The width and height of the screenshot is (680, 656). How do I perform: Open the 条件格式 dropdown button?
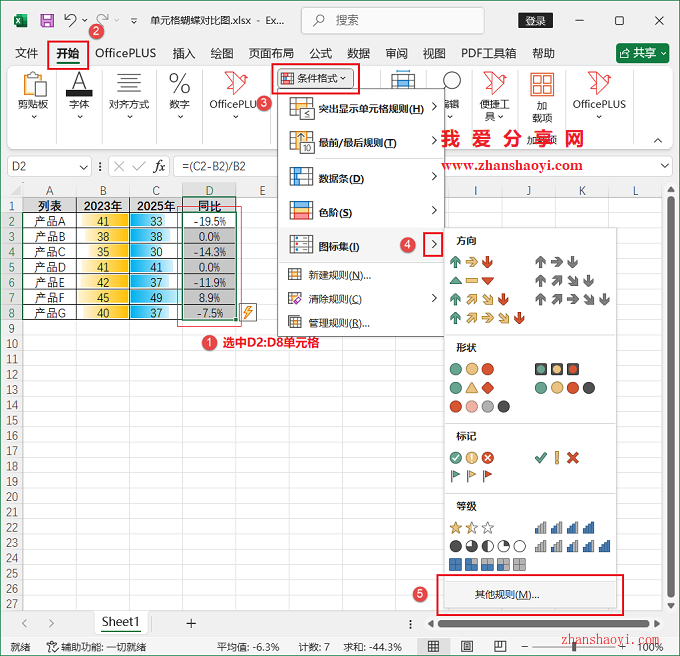pos(315,78)
